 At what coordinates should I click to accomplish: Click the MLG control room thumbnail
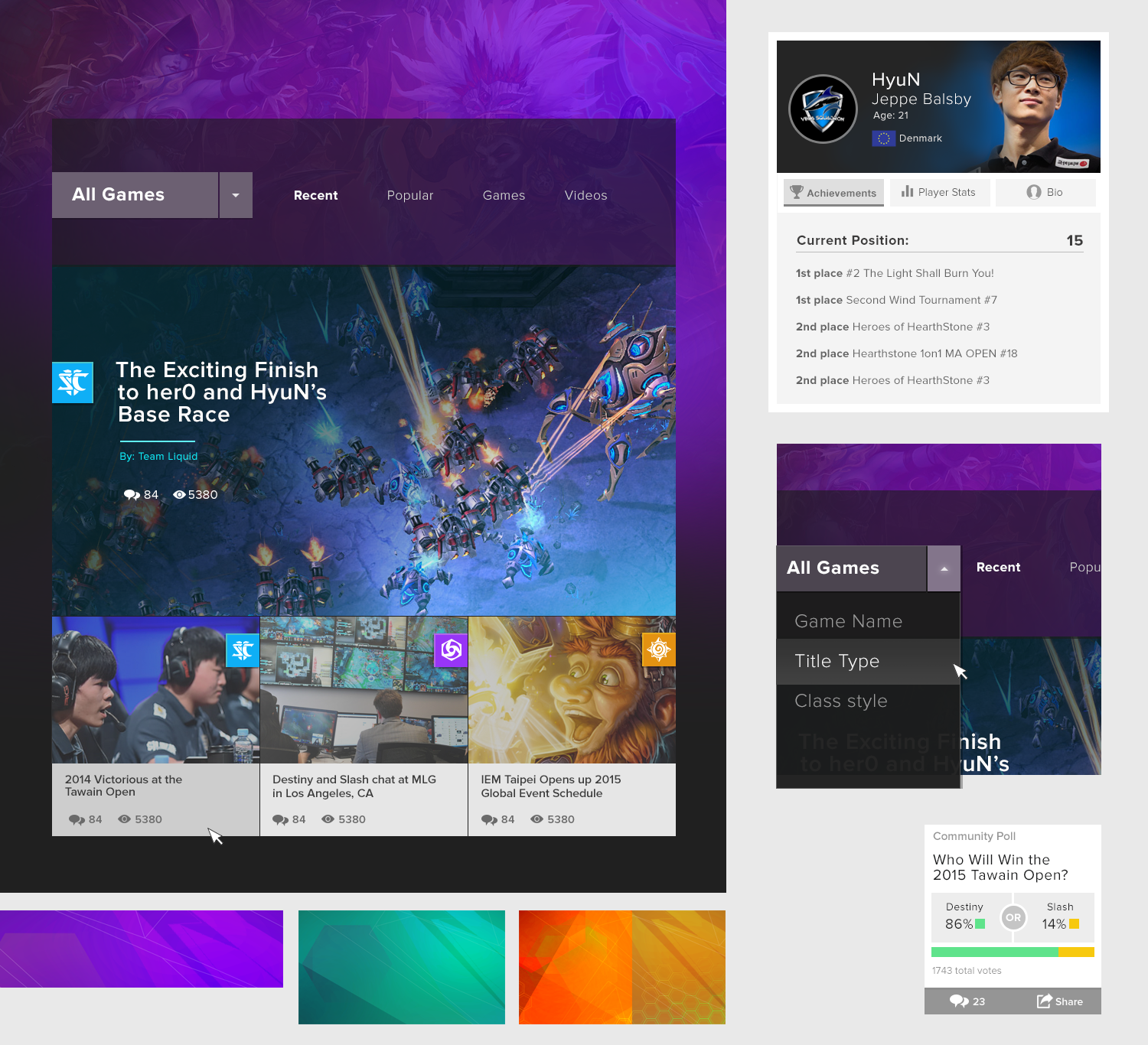coord(364,690)
